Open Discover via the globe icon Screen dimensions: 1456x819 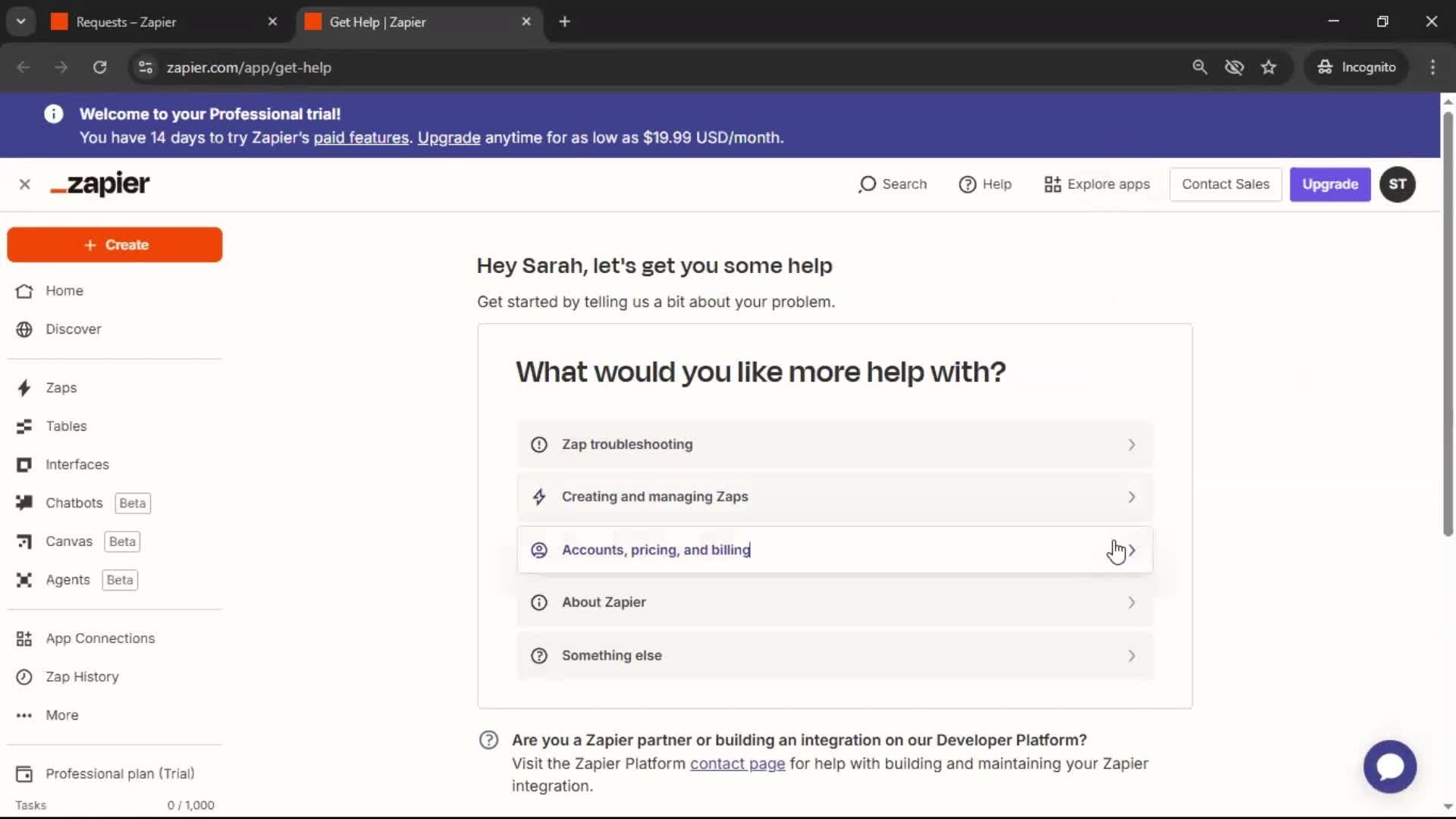[x=24, y=329]
